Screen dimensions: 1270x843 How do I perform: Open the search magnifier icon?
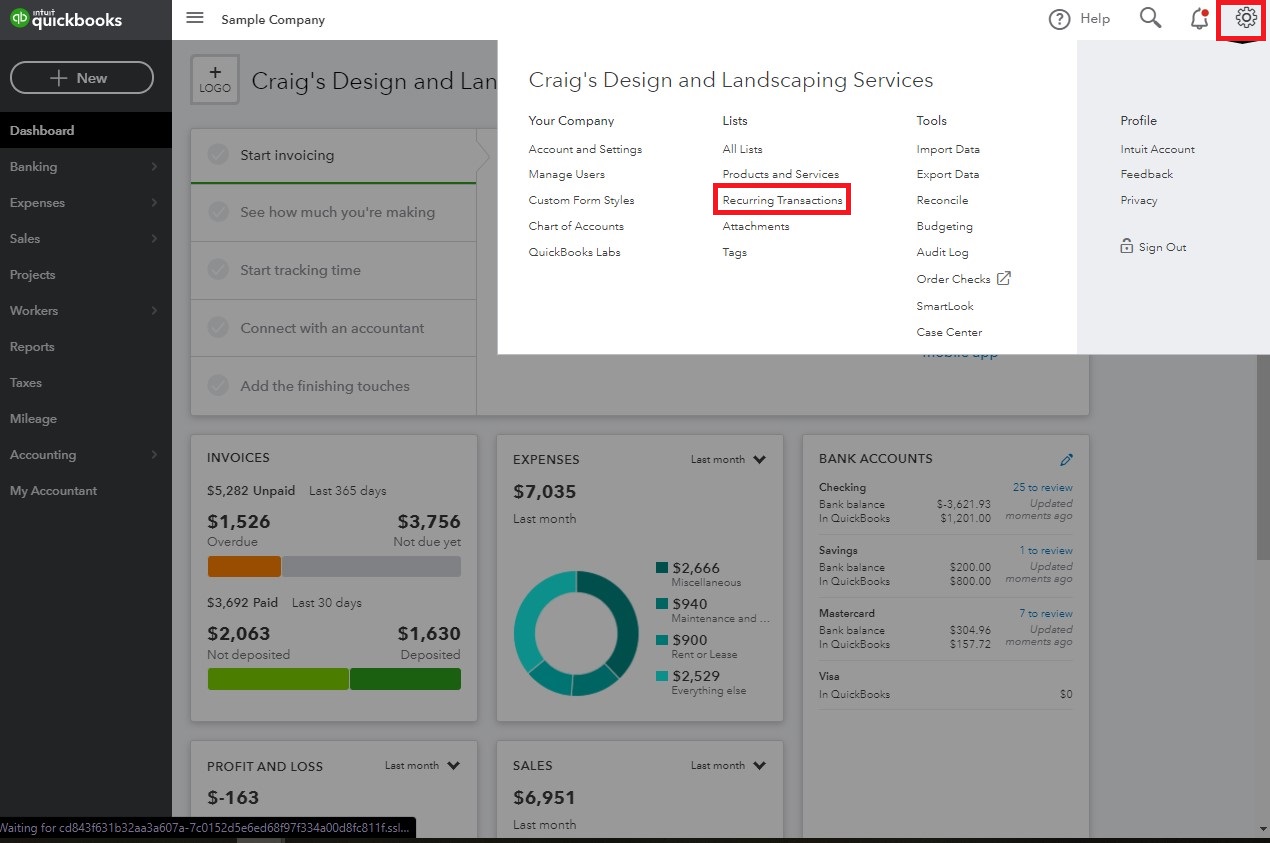click(1150, 18)
